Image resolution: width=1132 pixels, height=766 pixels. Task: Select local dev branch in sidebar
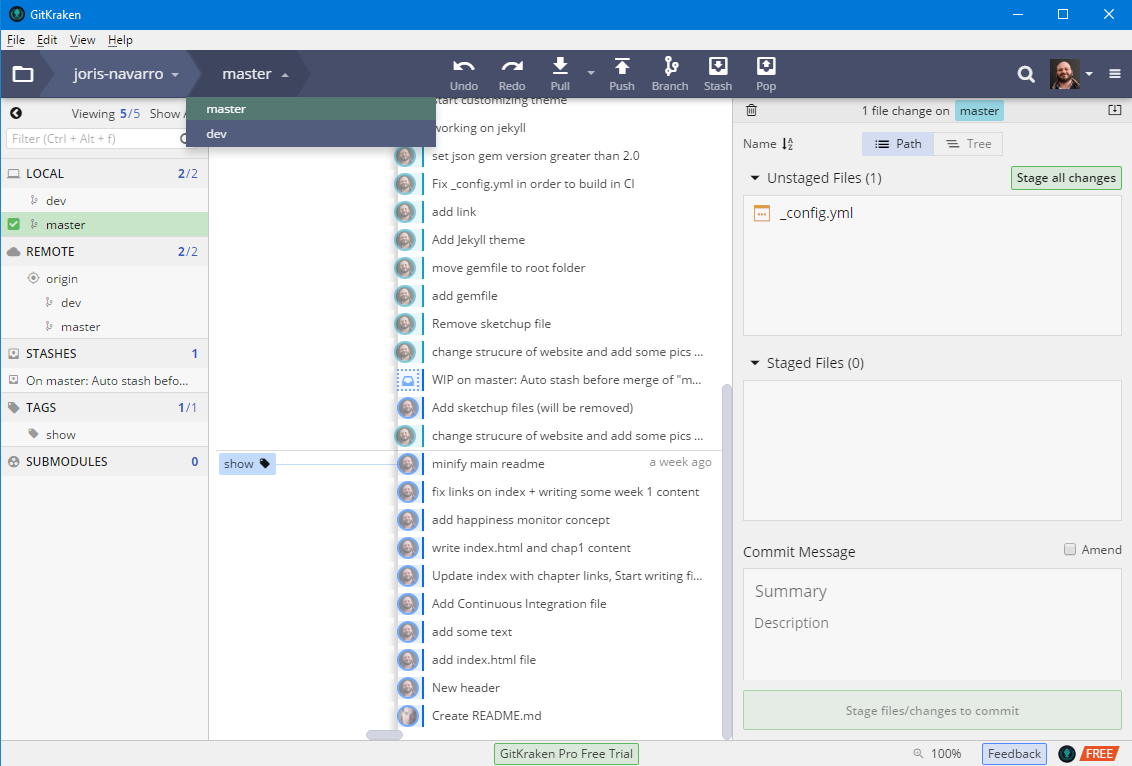coord(105,200)
